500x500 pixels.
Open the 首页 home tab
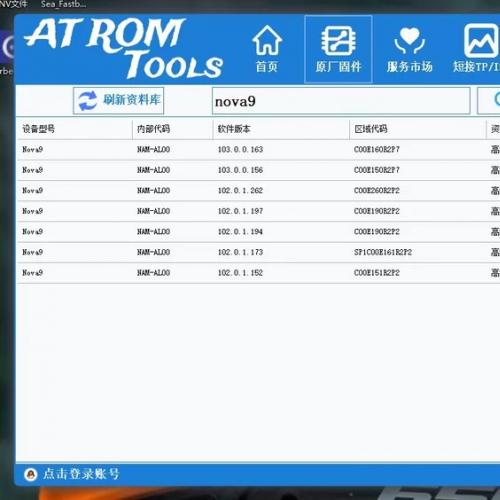[x=267, y=49]
